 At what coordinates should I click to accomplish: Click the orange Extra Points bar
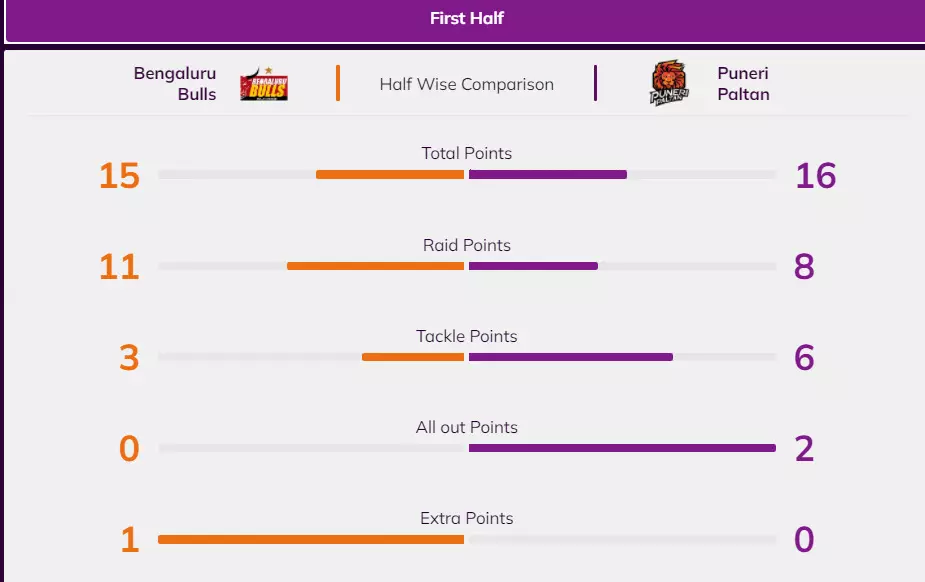tap(311, 539)
